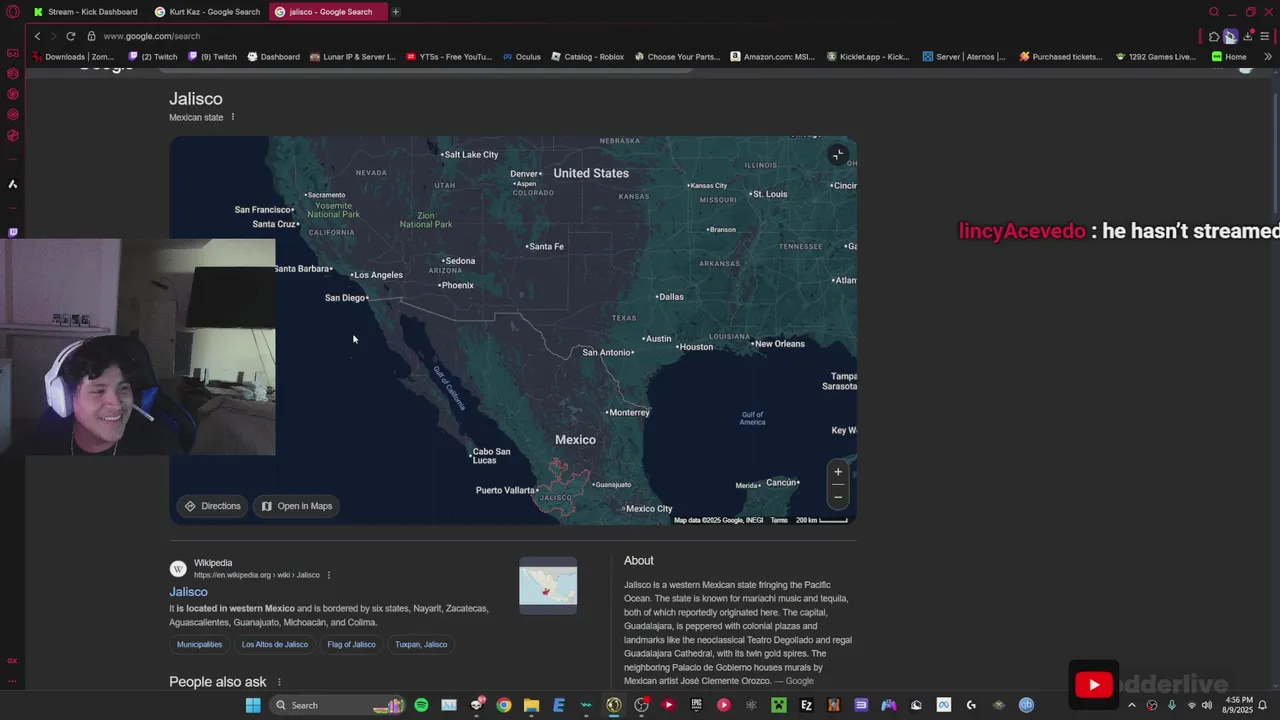
Task: Go back with the browser back arrow
Action: tap(37, 36)
